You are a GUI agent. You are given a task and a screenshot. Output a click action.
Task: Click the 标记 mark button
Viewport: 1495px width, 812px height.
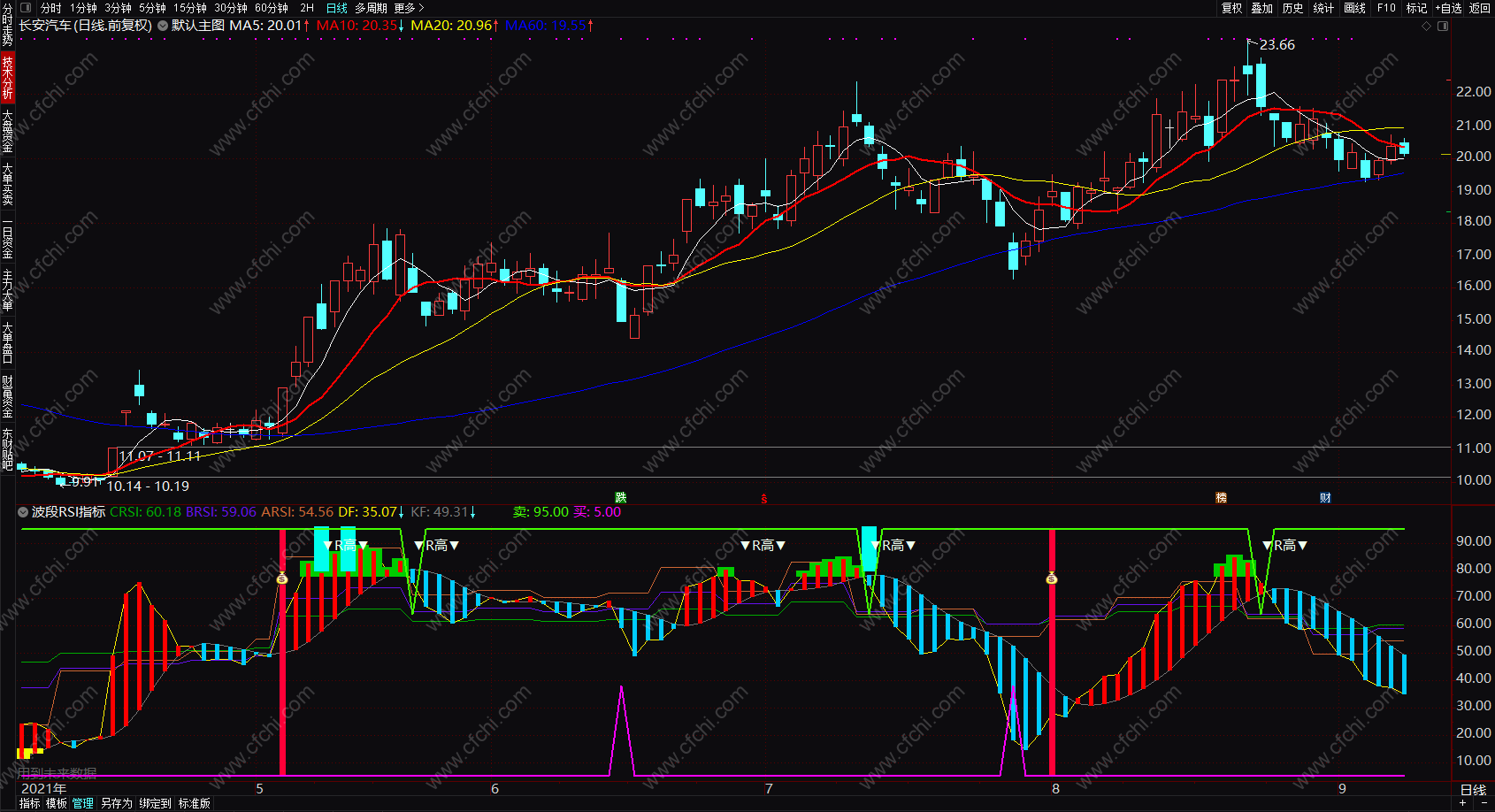(1416, 8)
